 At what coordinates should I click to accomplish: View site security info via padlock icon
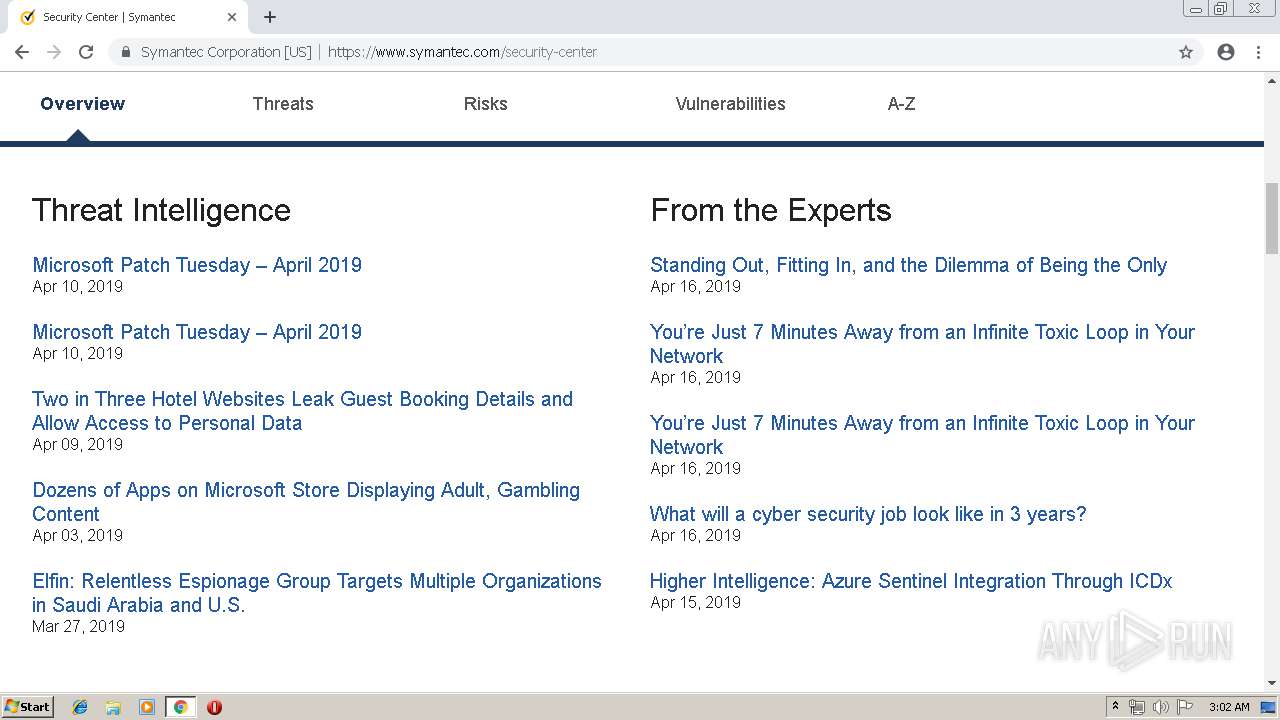(126, 52)
